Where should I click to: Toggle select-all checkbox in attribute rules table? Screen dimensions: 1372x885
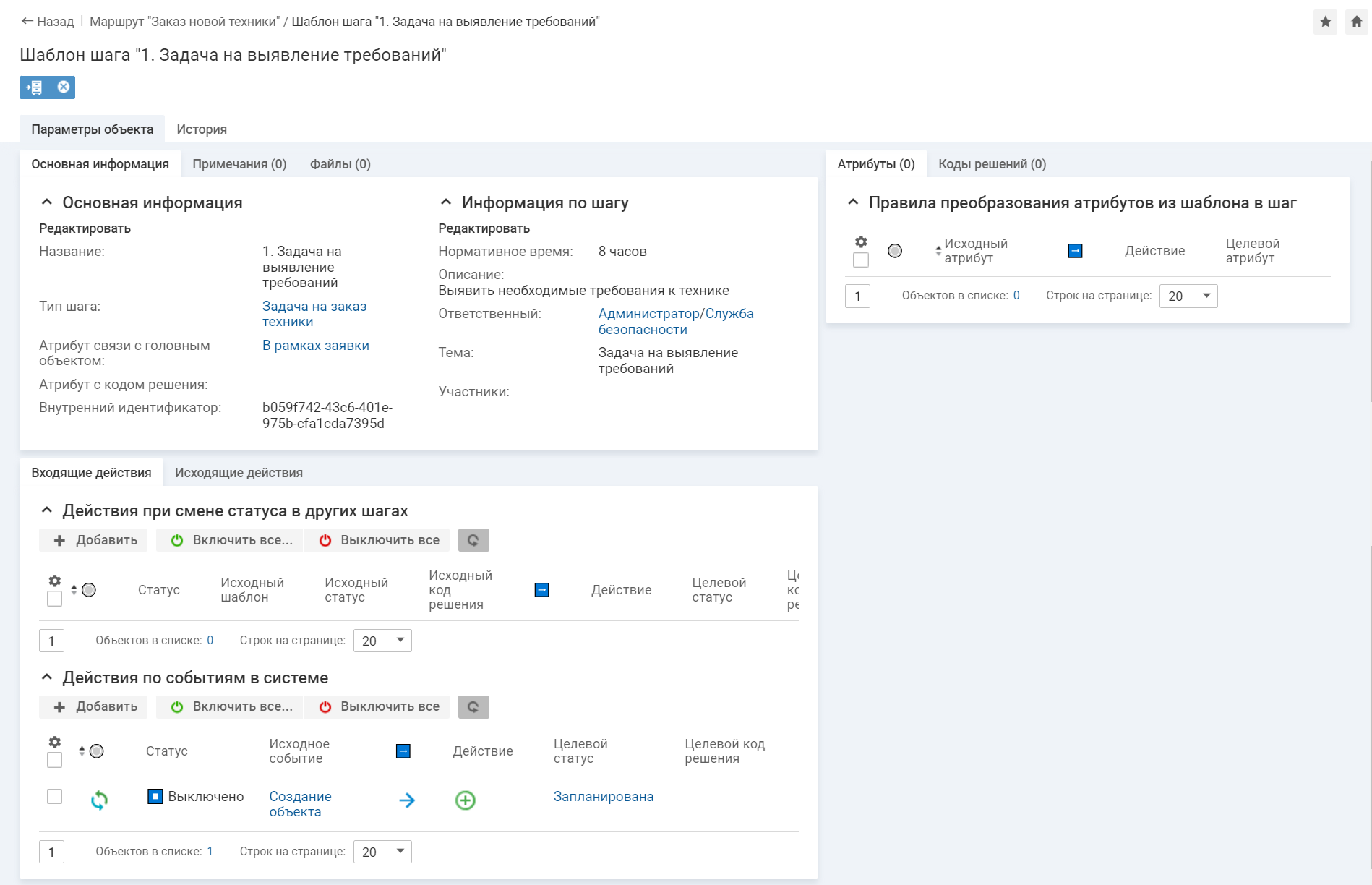861,260
